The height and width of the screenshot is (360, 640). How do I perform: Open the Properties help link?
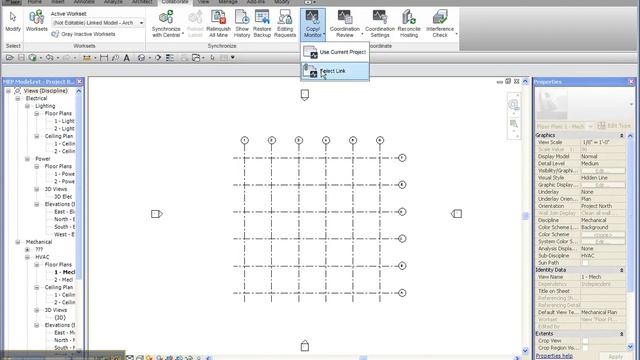click(x=554, y=356)
